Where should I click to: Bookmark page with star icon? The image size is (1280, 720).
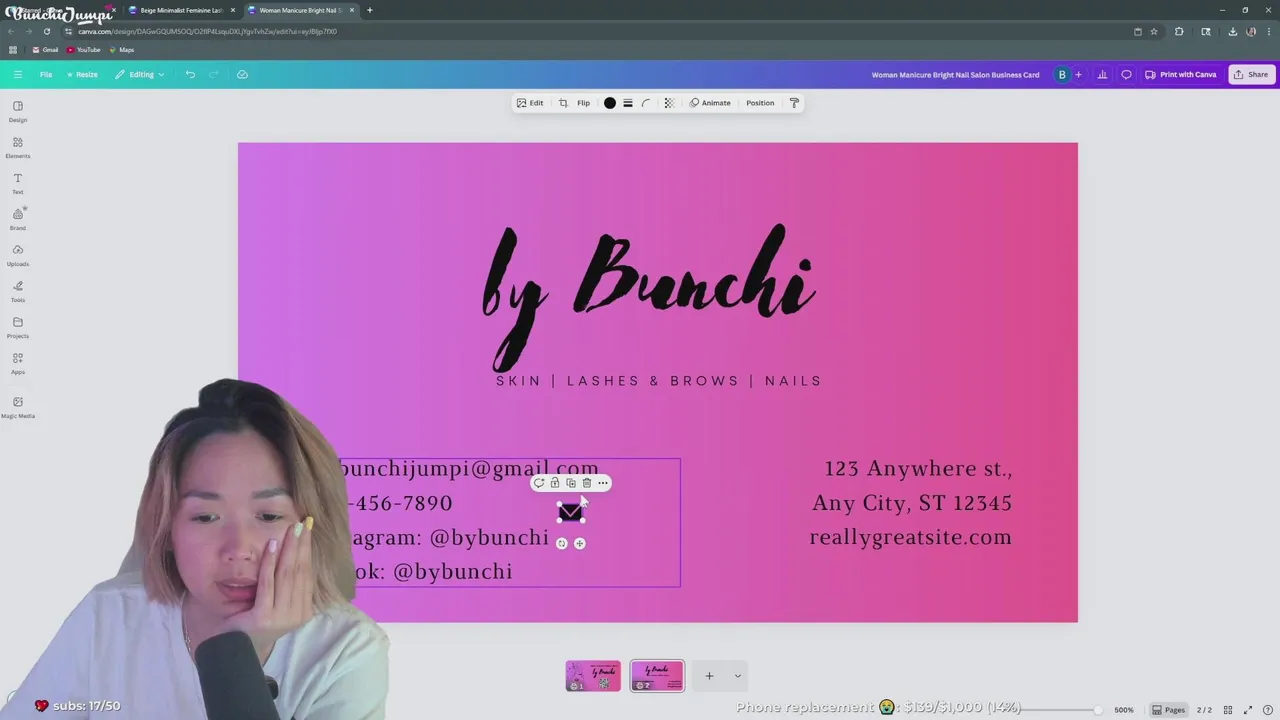1154,31
